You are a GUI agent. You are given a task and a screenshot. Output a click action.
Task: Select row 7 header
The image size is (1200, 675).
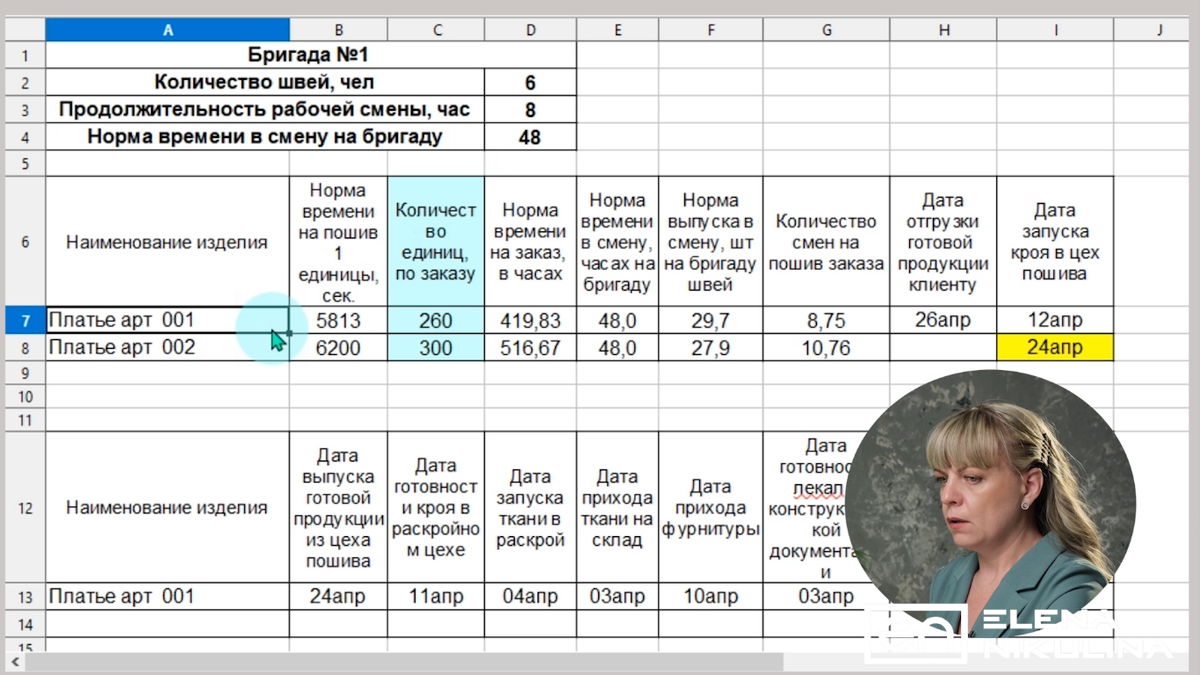24,321
